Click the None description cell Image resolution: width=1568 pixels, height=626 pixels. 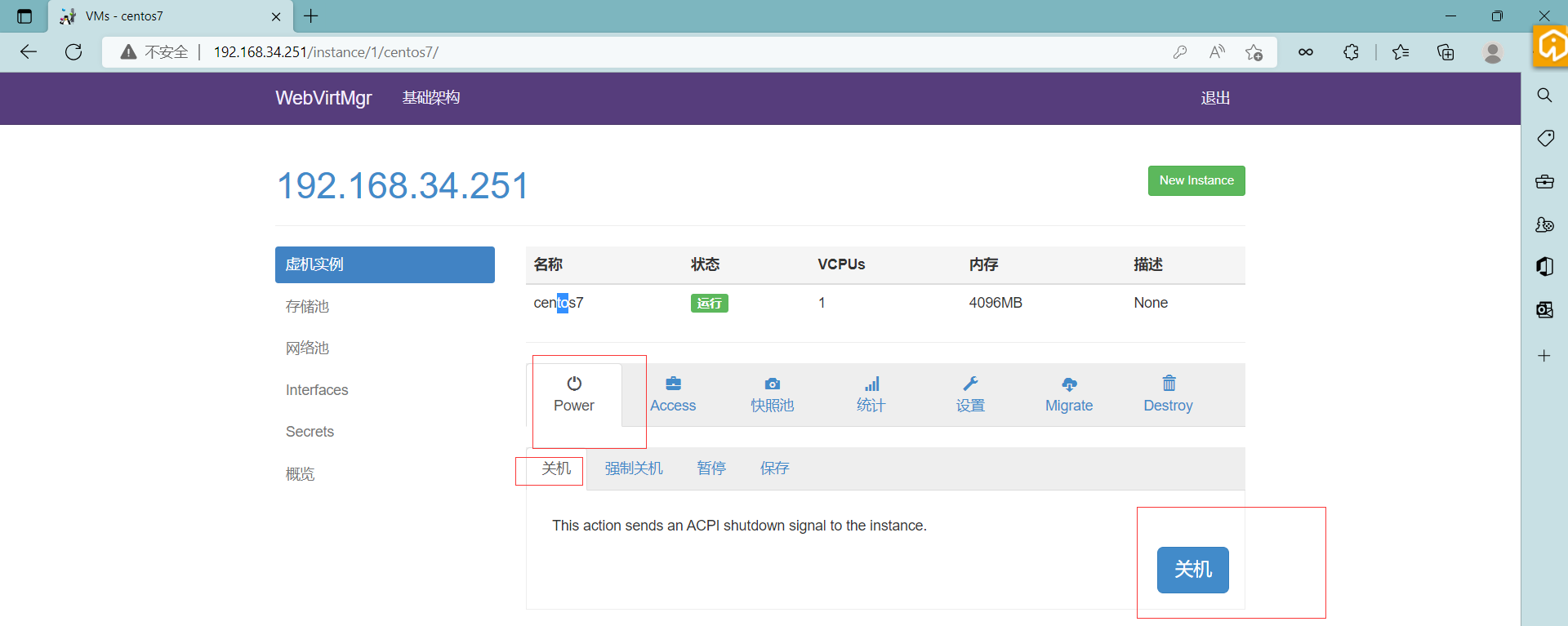[1151, 303]
